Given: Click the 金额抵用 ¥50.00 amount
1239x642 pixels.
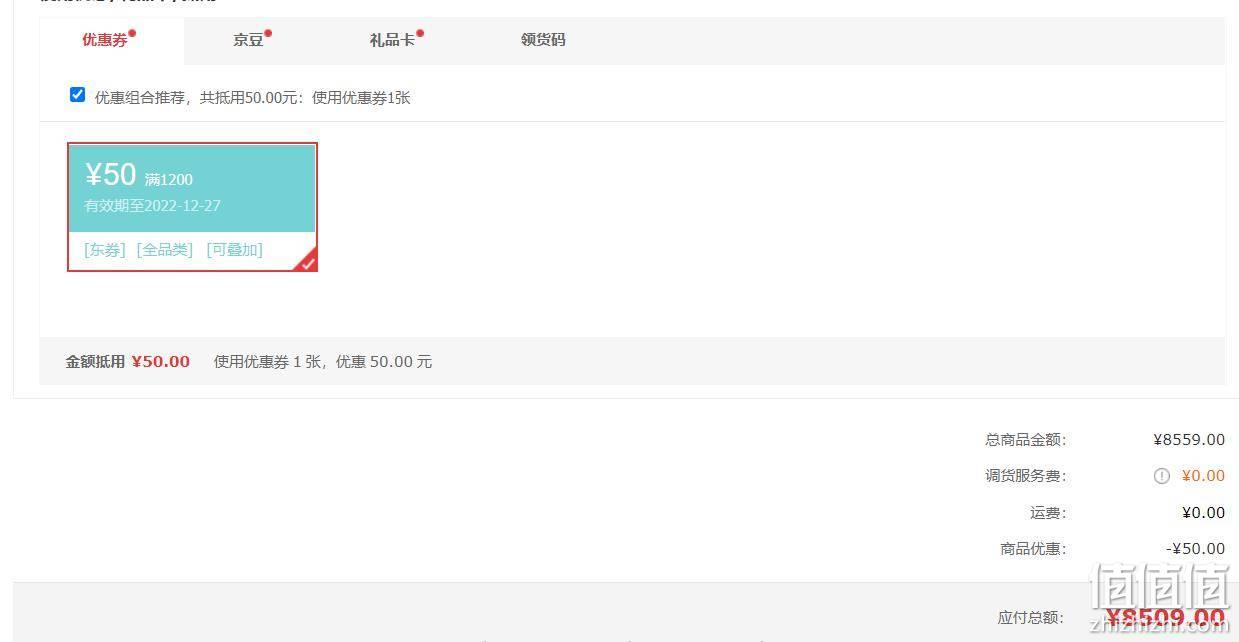Looking at the screenshot, I should [x=160, y=362].
